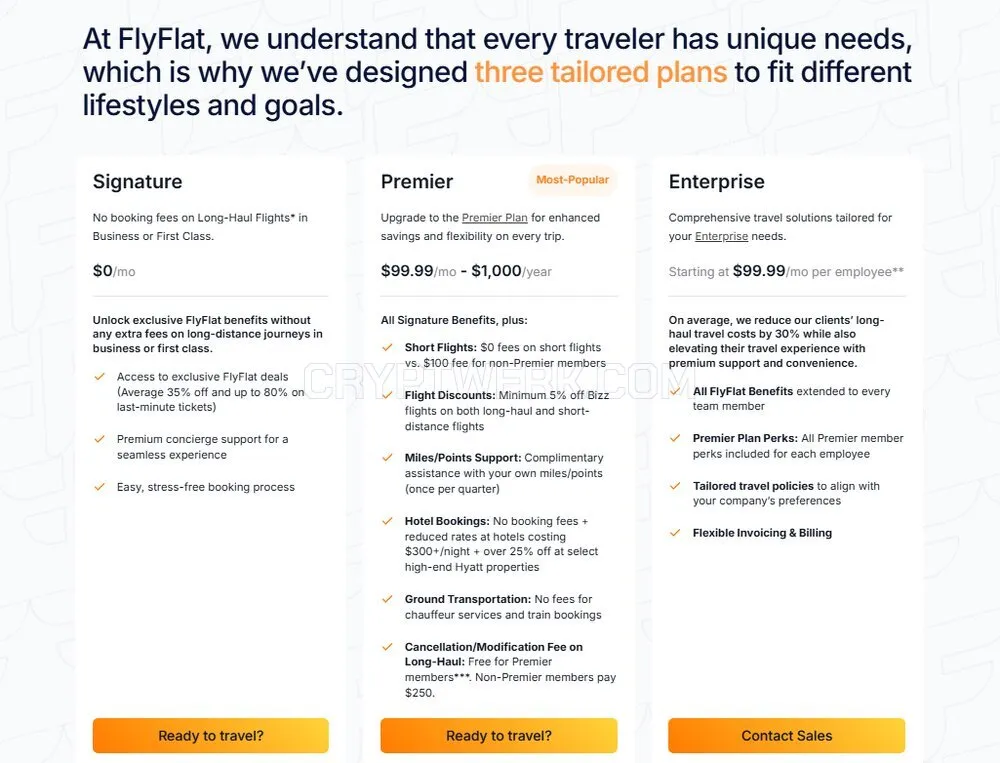Click the Contact Sales button

[786, 736]
